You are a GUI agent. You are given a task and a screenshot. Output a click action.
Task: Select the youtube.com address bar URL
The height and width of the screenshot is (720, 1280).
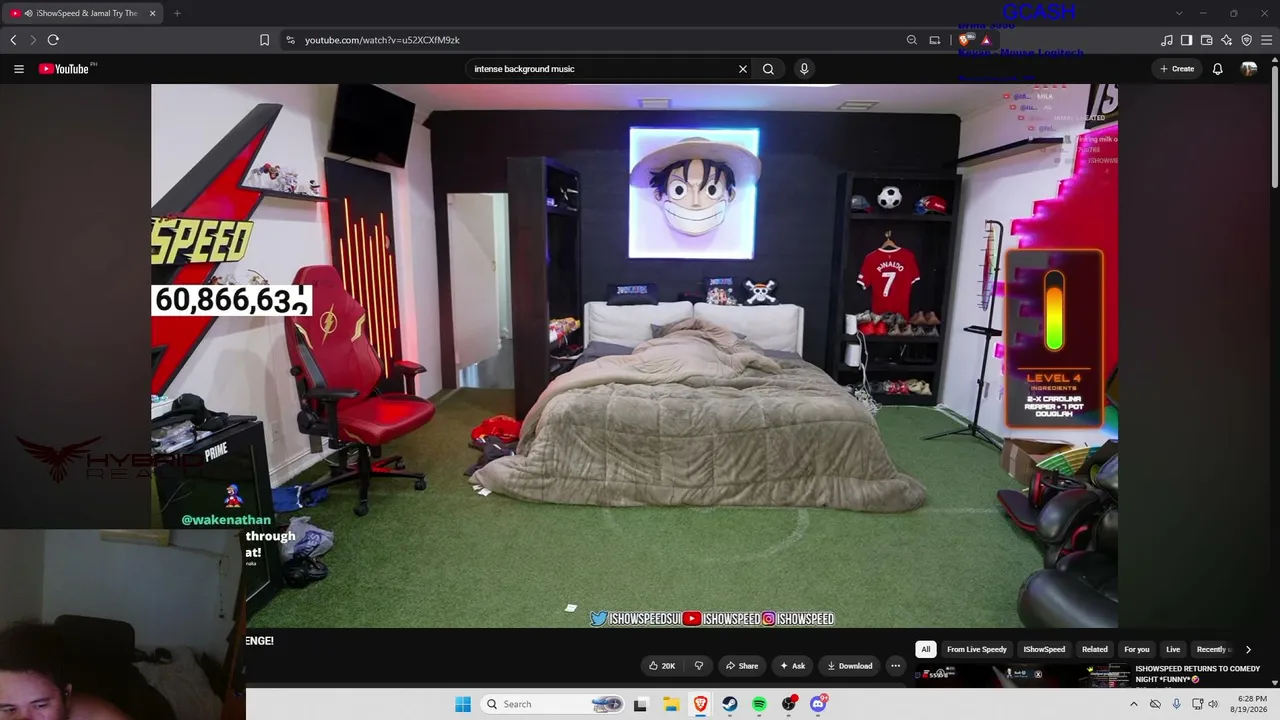point(382,40)
